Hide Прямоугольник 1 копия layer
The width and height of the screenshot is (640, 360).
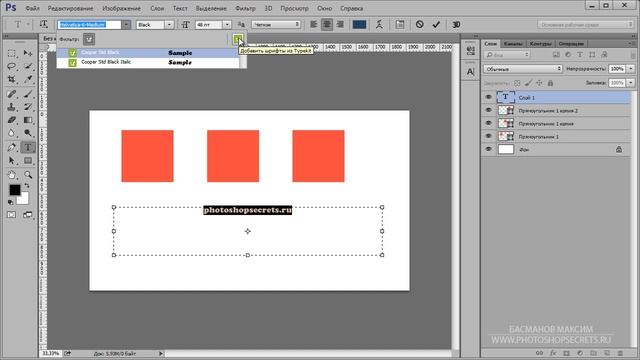click(488, 123)
